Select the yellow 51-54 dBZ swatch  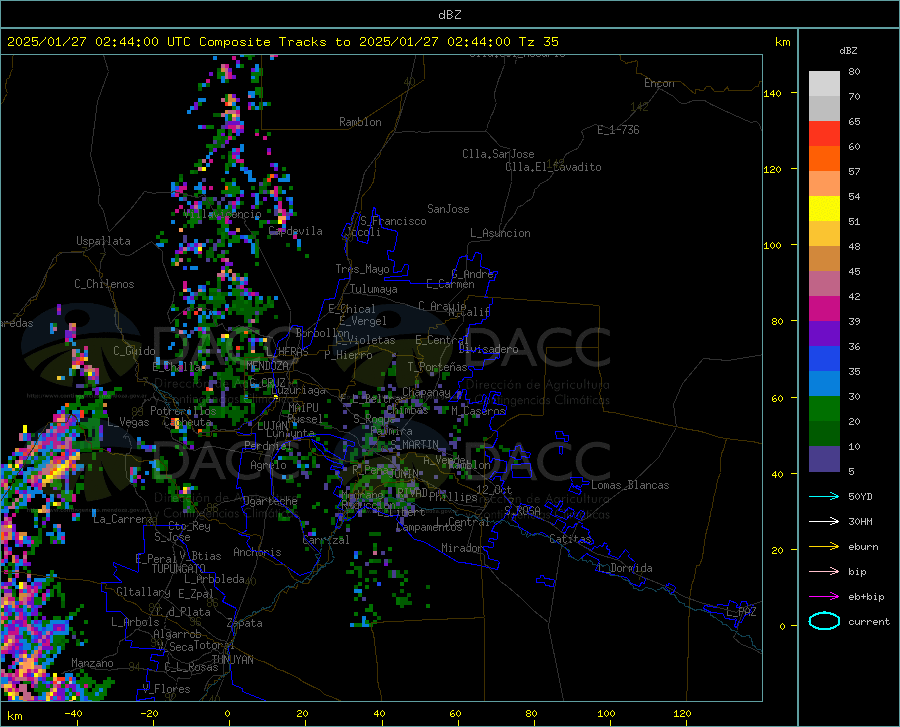point(824,209)
